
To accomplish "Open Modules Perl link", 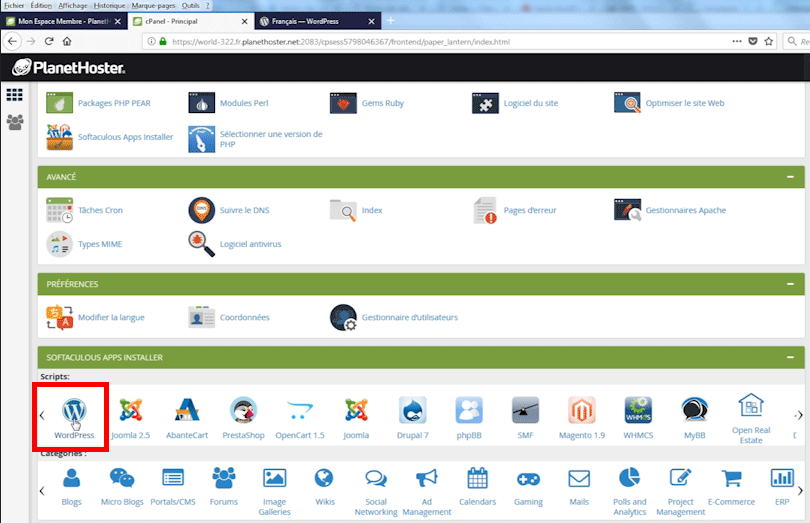I will [244, 103].
